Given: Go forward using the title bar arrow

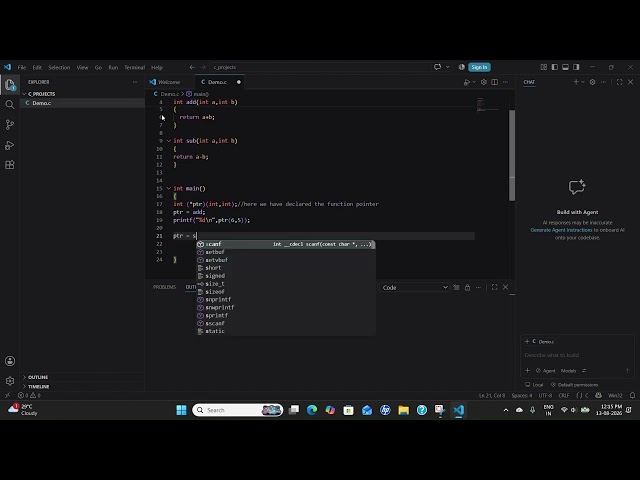Looking at the screenshot, I should [203, 67].
